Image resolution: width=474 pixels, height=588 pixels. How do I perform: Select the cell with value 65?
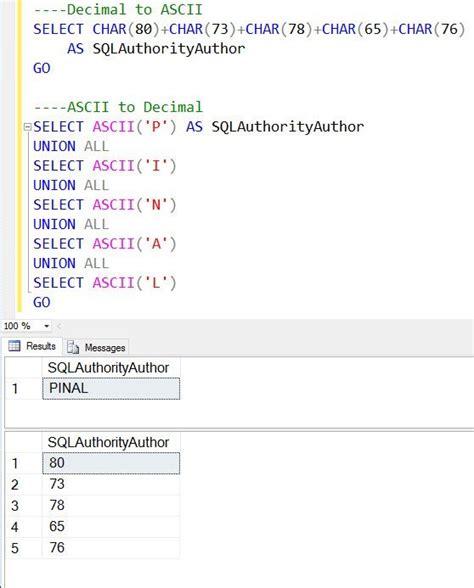coord(111,526)
